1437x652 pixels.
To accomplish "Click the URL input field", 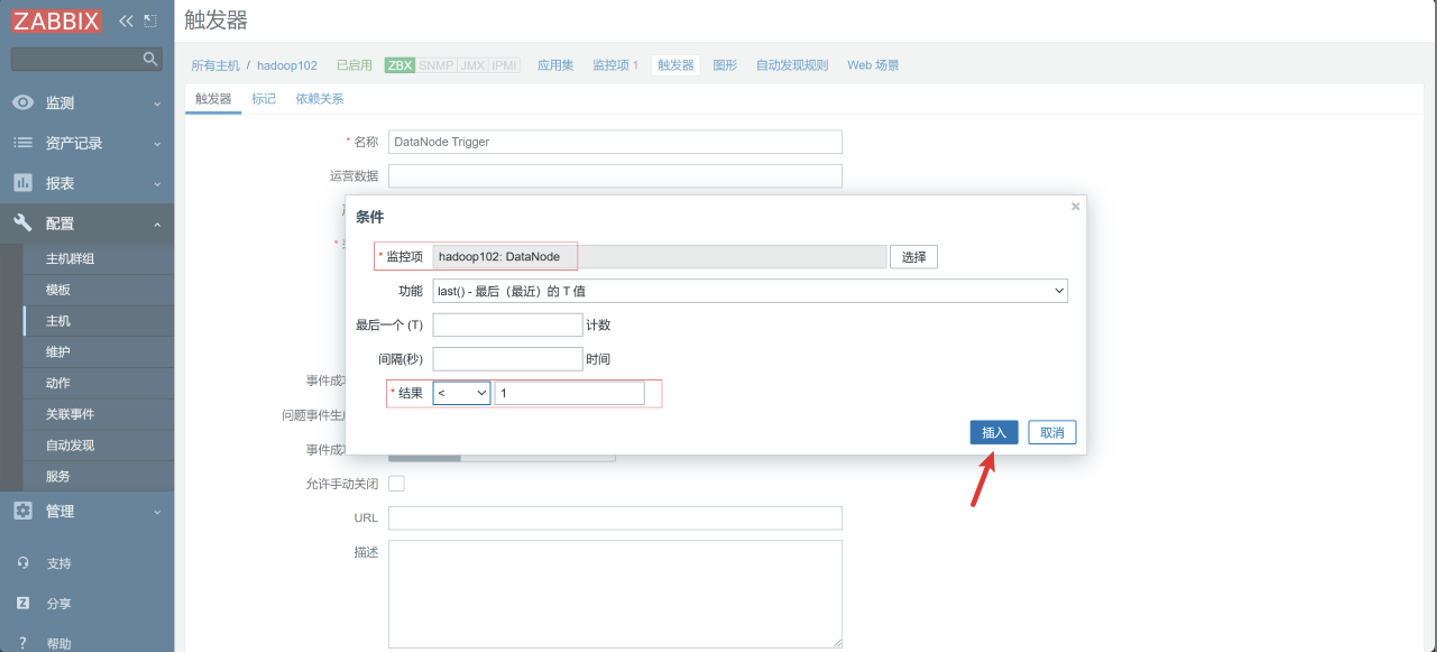I will pos(615,518).
